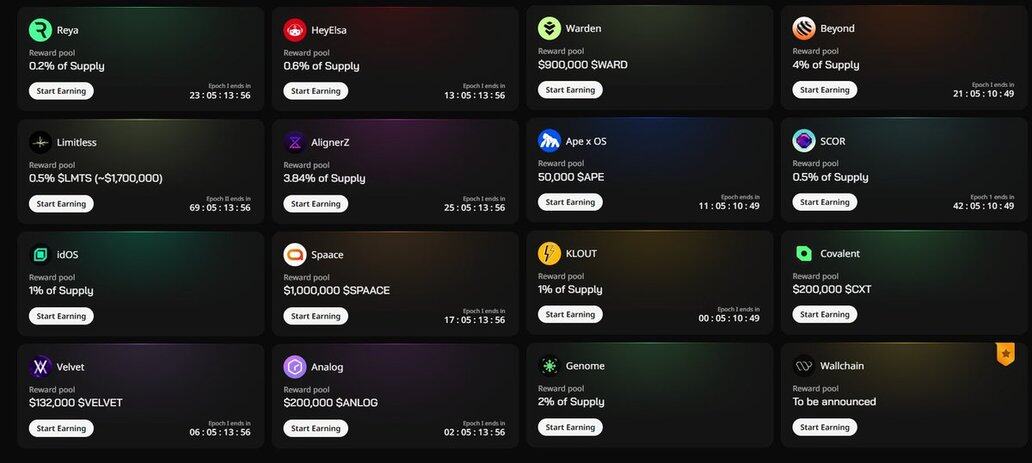The image size is (1032, 463).
Task: Click the KLOUT lightning bolt icon
Action: [x=549, y=253]
